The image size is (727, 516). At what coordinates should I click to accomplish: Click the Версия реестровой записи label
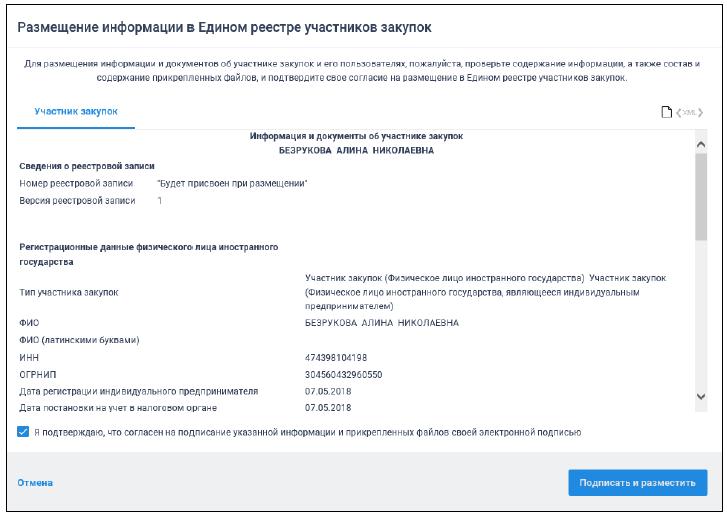(x=77, y=201)
